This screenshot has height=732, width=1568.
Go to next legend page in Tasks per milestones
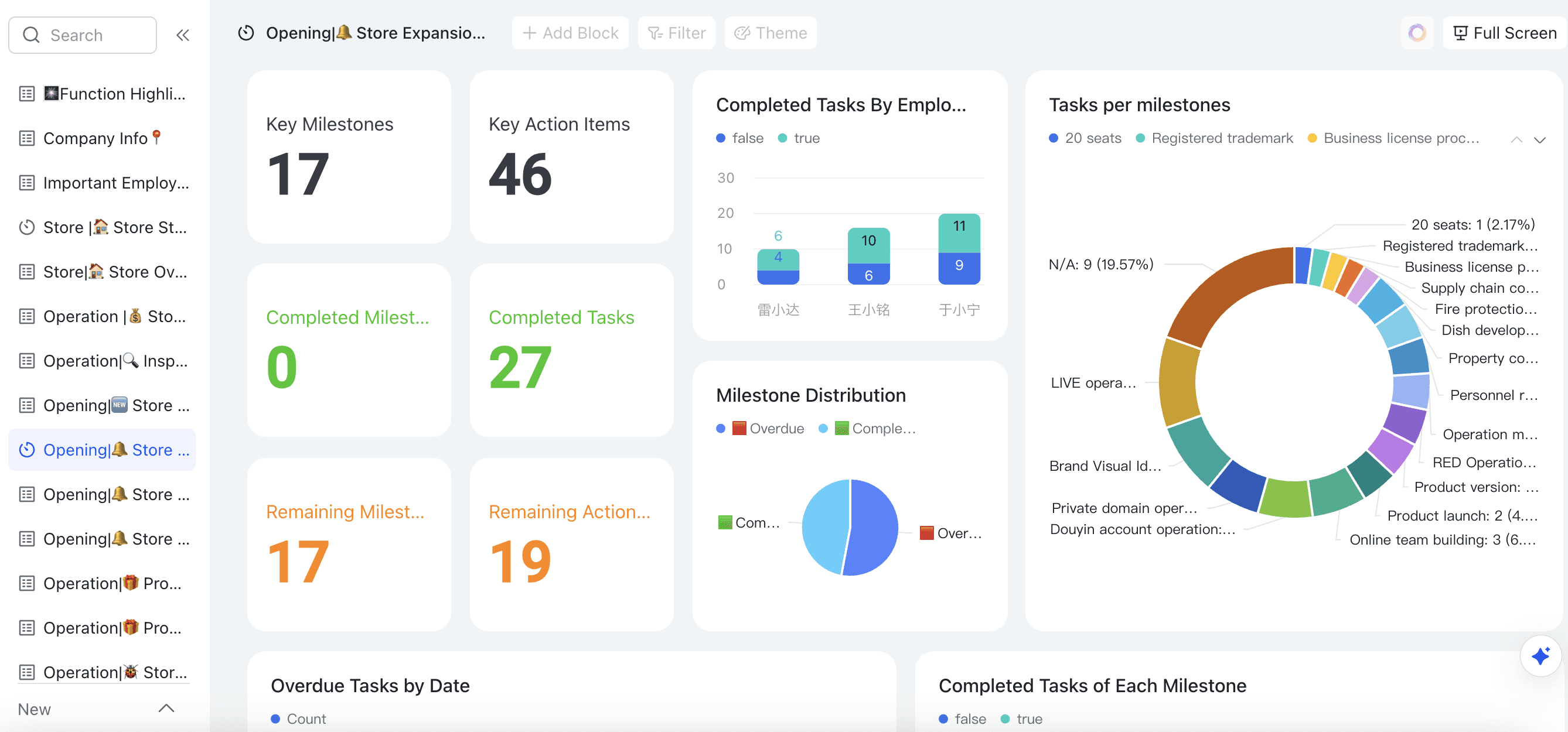pos(1539,140)
